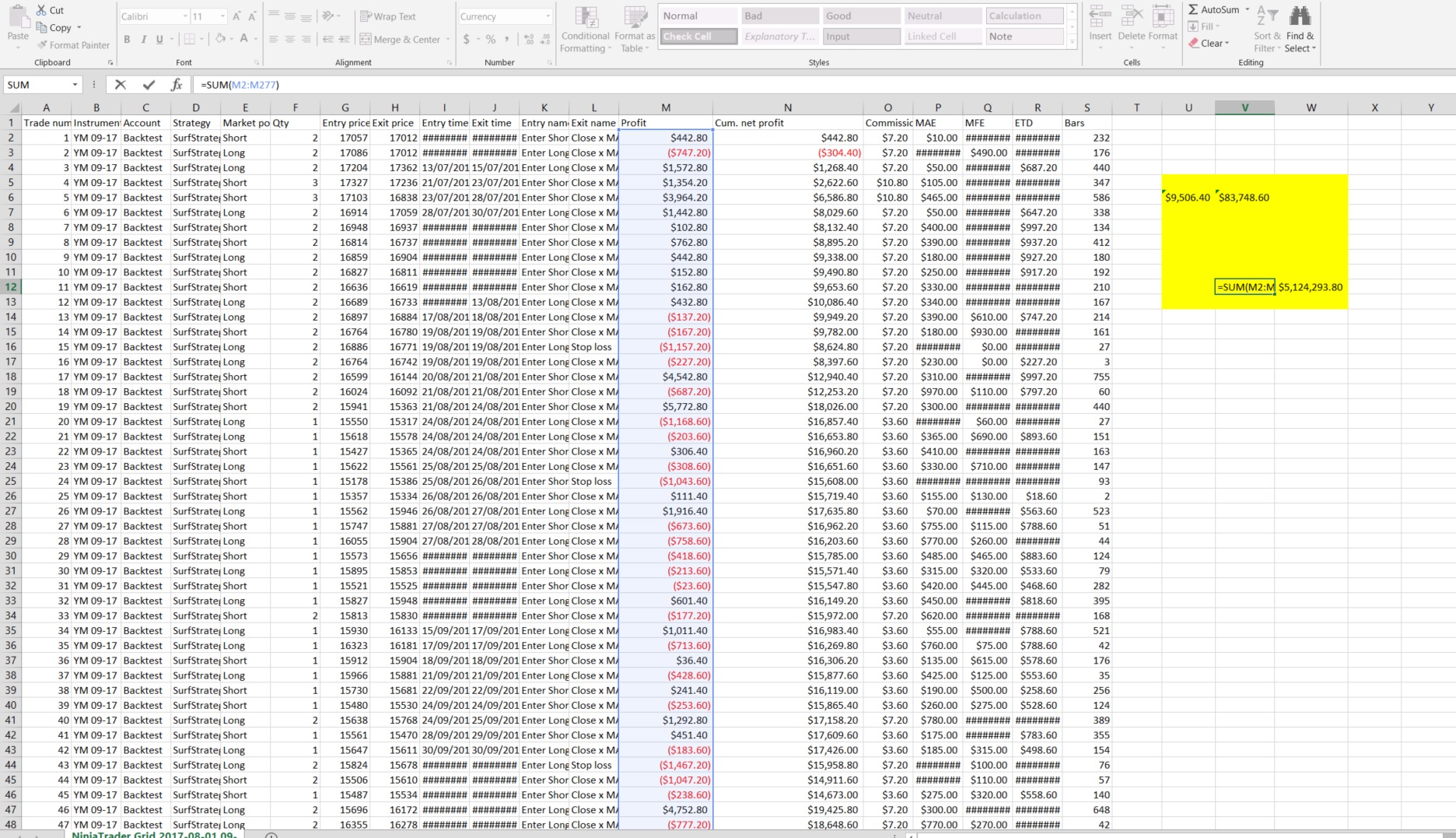1456x838 pixels.
Task: Open Format as Table gallery
Action: click(x=635, y=30)
